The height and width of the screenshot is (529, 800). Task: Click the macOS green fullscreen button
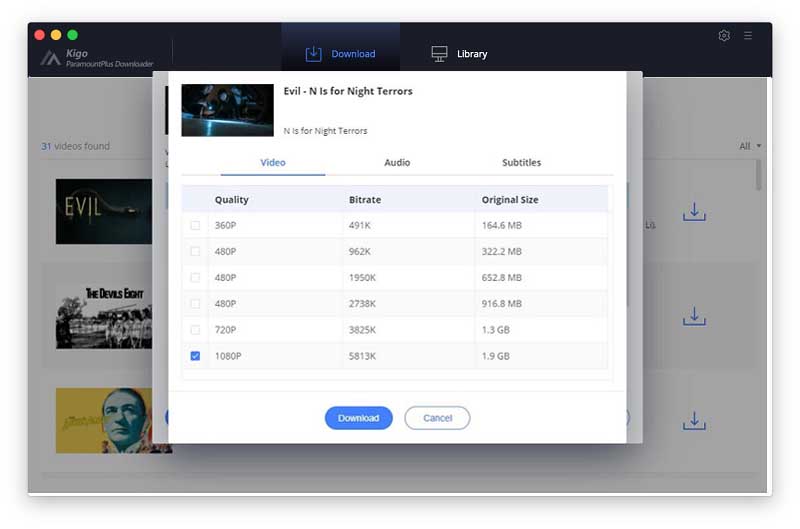[72, 35]
